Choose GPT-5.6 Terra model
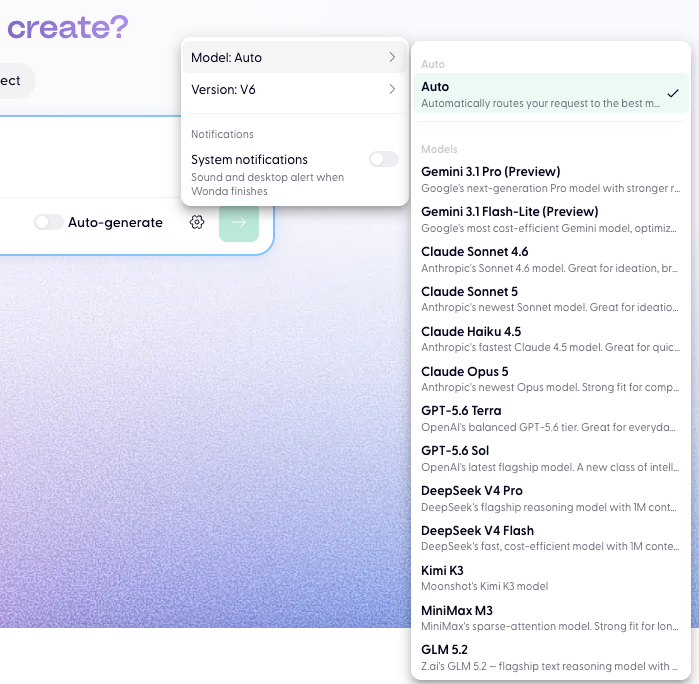 (551, 418)
